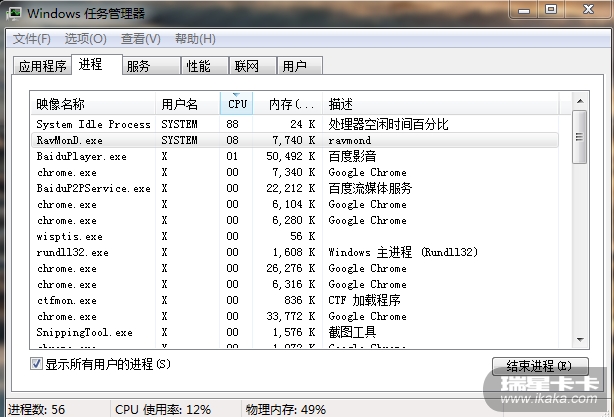Click the scrollbar up arrow
The image size is (614, 417).
pos(580,101)
